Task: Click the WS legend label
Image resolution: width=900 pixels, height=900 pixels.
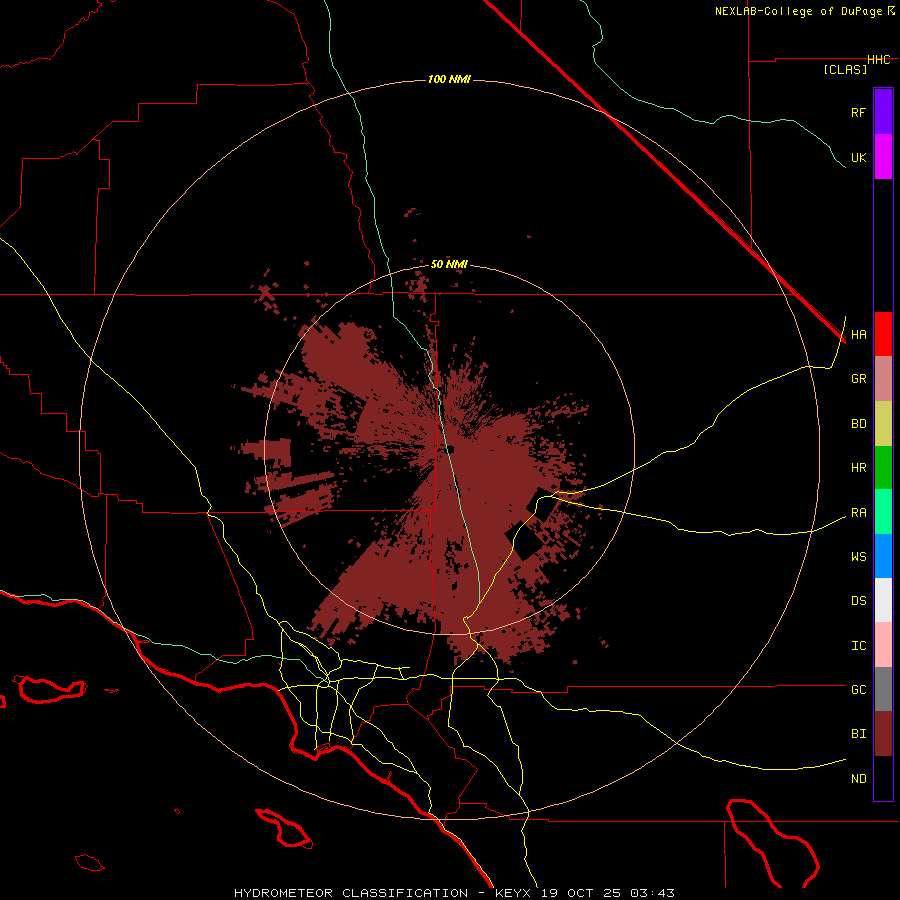Action: click(x=859, y=557)
